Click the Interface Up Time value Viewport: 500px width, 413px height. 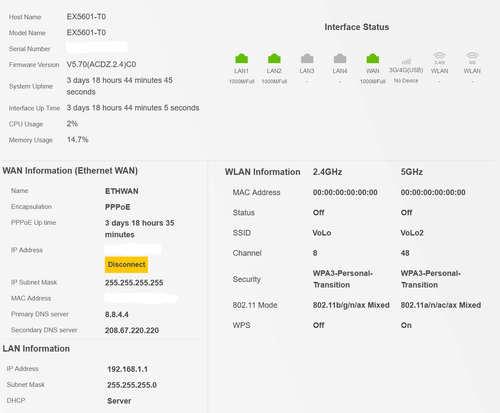[x=133, y=108]
